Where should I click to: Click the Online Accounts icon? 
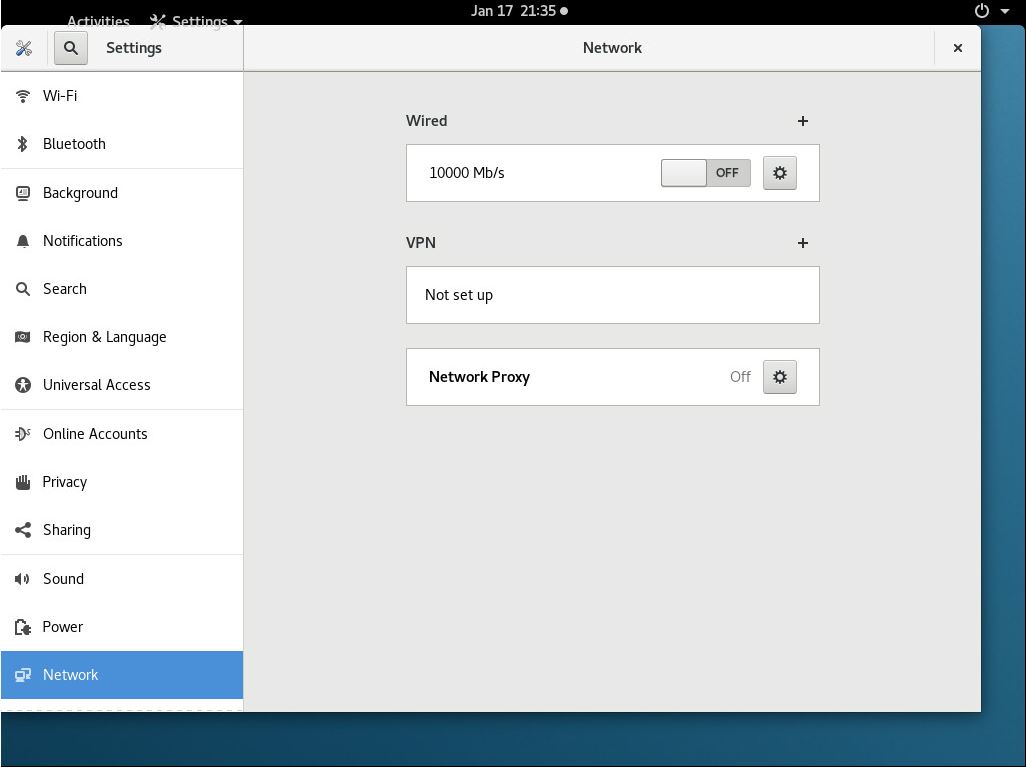(23, 434)
